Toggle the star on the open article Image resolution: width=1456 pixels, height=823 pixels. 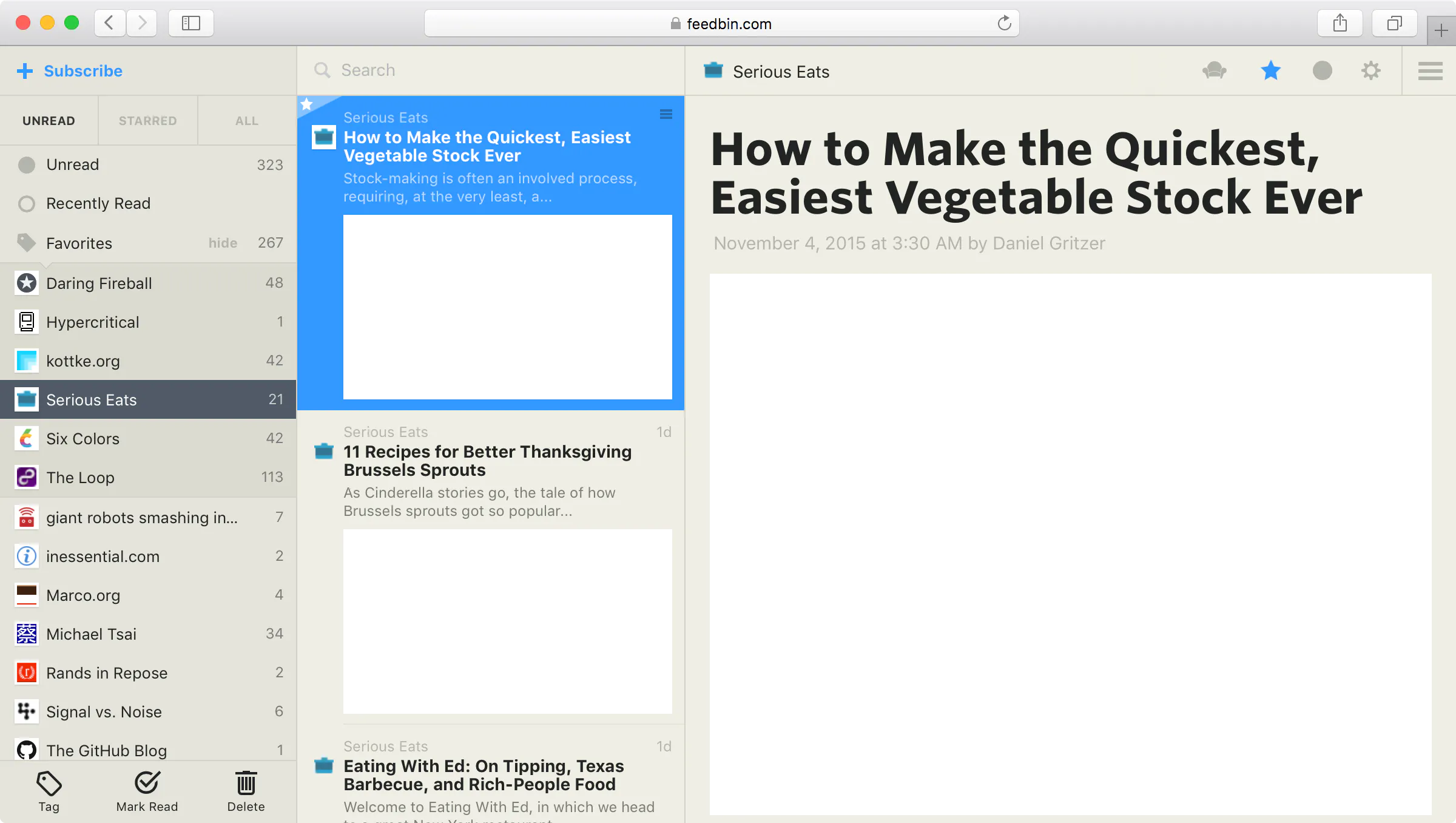[1270, 71]
